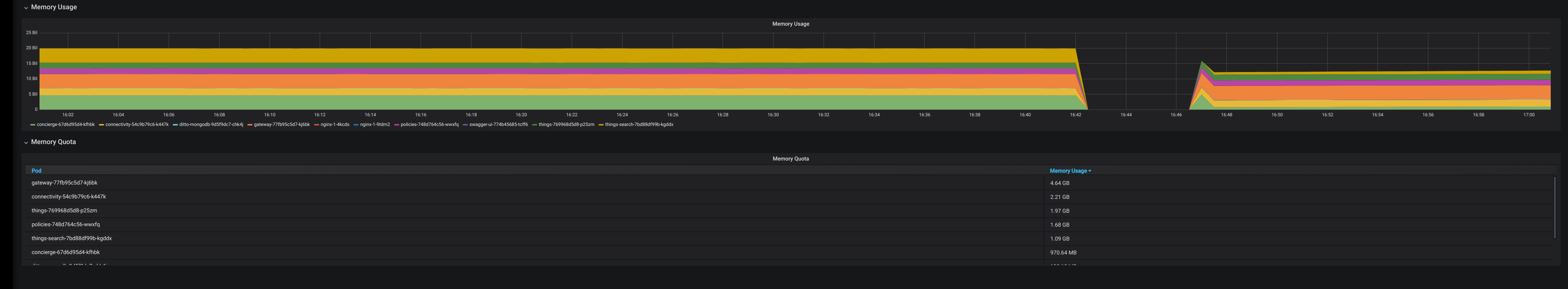Image resolution: width=1568 pixels, height=289 pixels.
Task: Click the Memory Quota row title text
Action: pos(53,142)
